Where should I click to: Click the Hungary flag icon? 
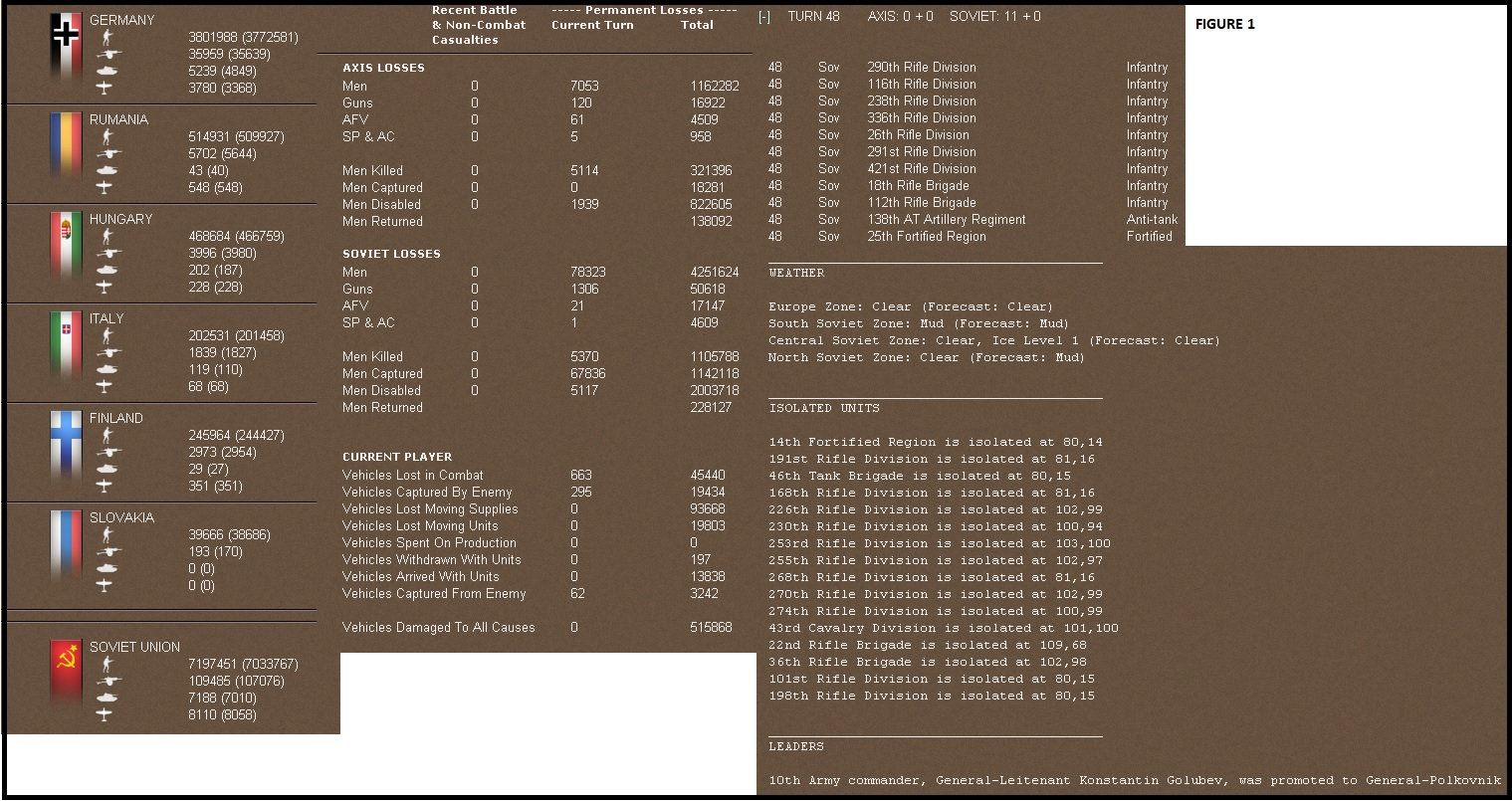[x=66, y=246]
